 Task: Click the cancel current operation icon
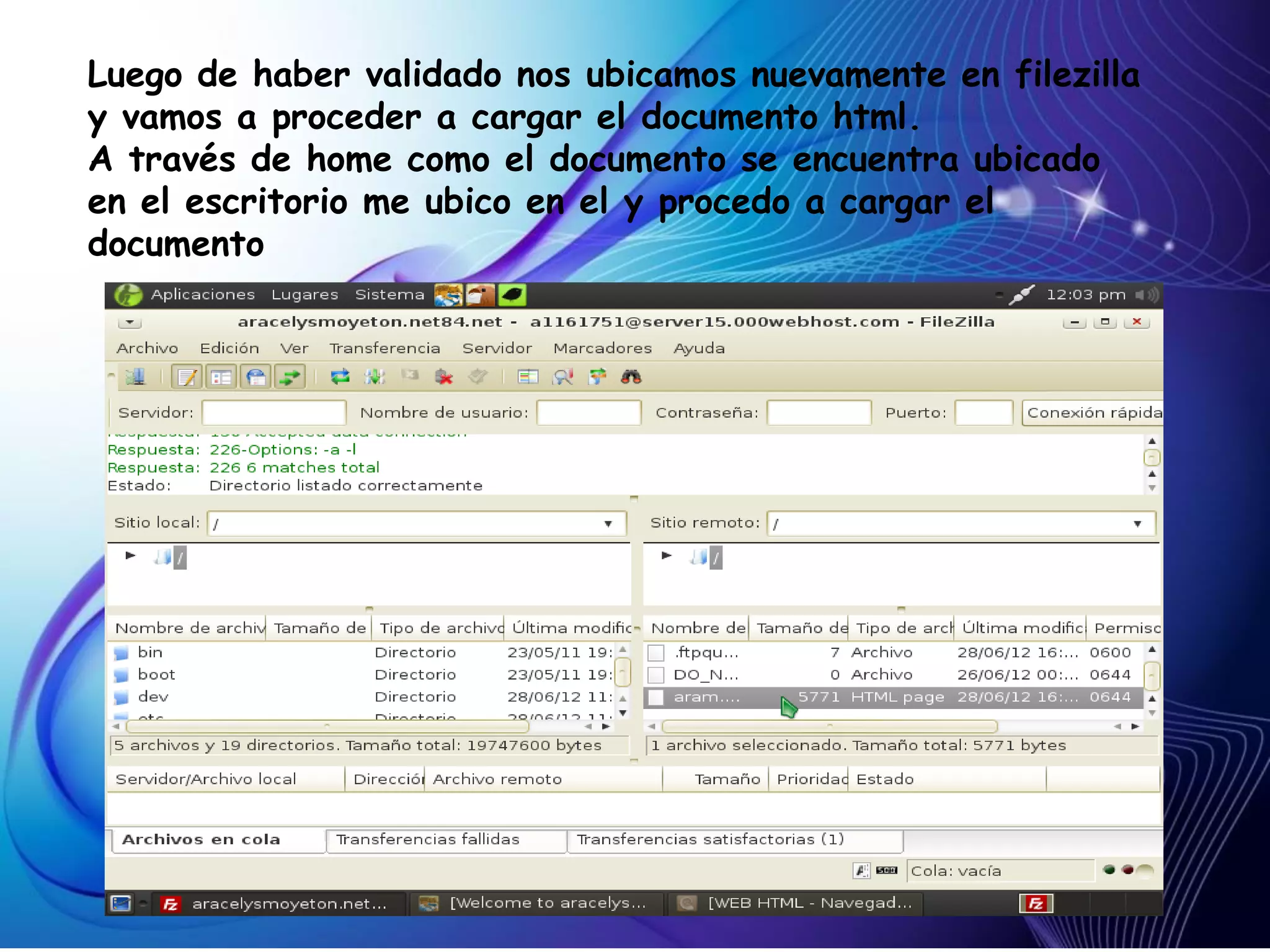click(409, 376)
